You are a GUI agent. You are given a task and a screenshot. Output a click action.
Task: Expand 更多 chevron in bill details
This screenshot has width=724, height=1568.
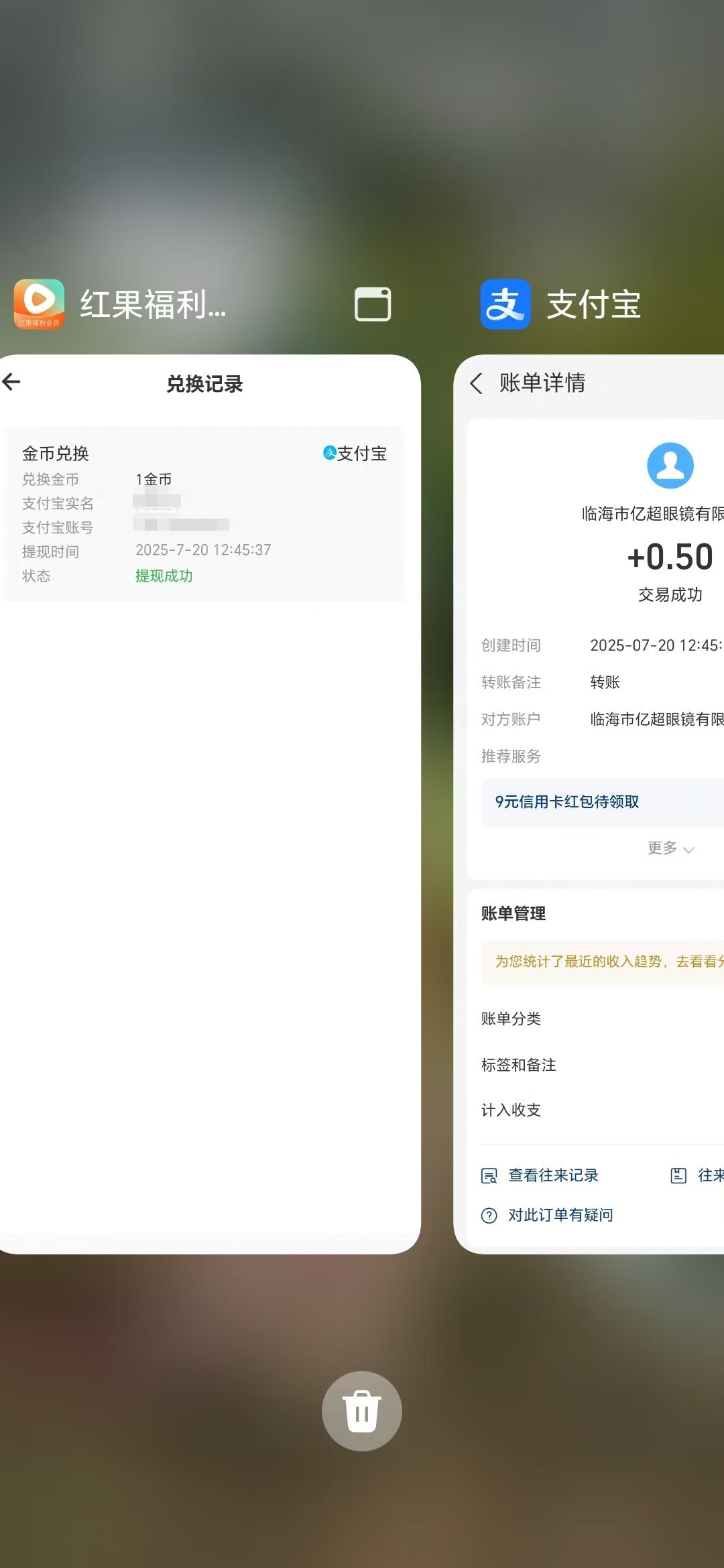[688, 850]
